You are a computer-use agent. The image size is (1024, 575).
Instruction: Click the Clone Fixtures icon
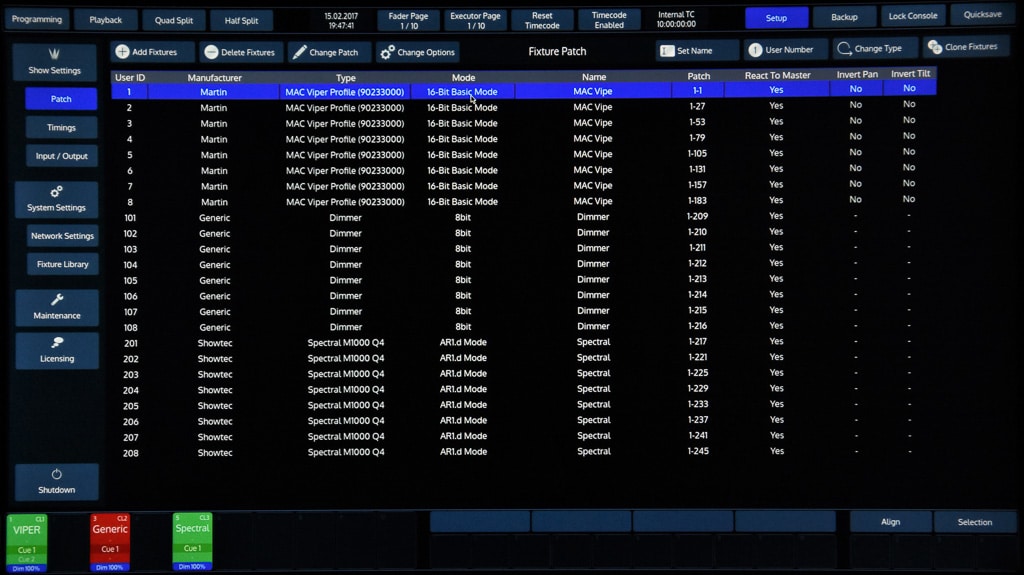tap(934, 47)
